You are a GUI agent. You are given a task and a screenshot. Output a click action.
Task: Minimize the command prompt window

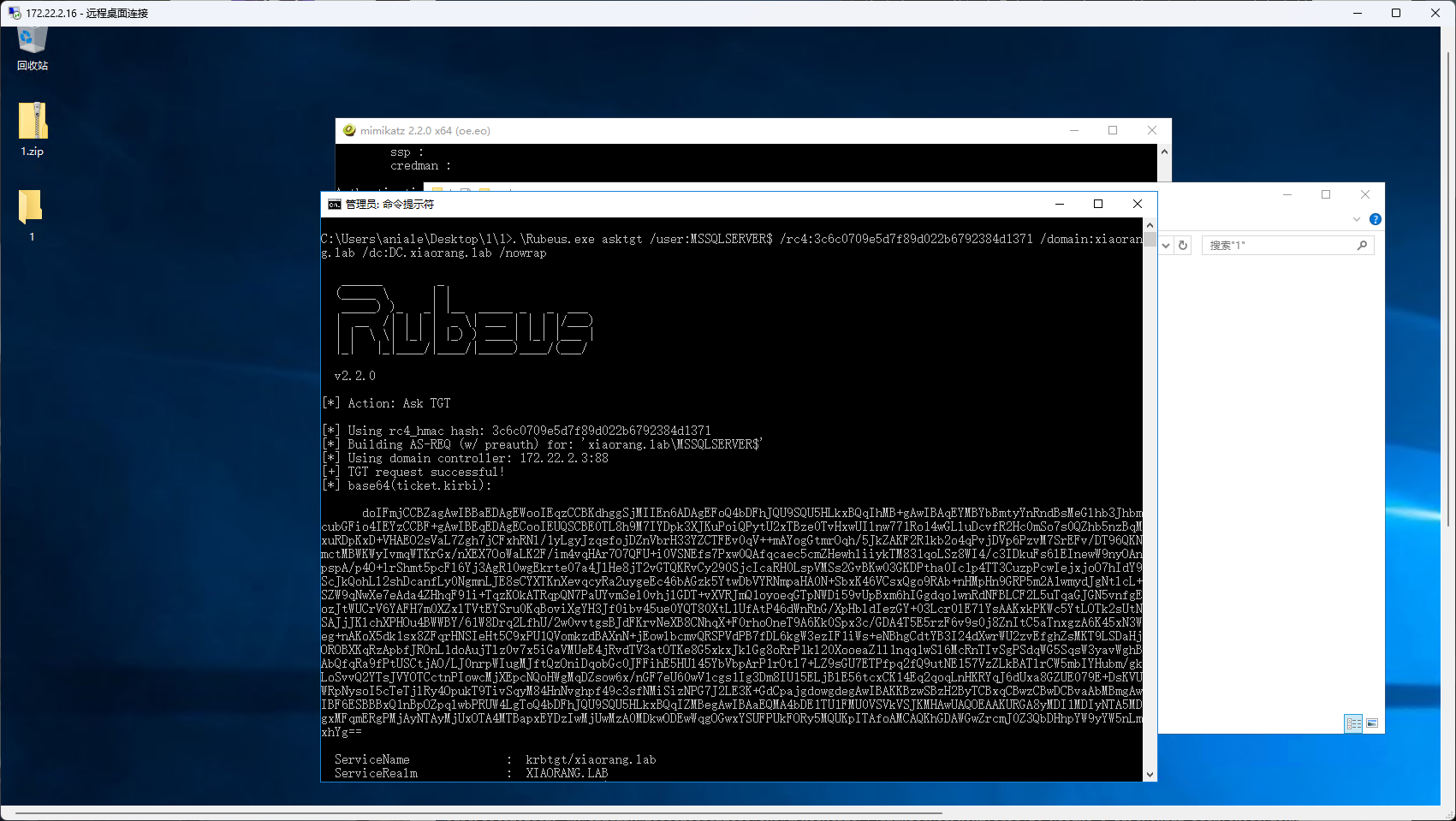1060,205
